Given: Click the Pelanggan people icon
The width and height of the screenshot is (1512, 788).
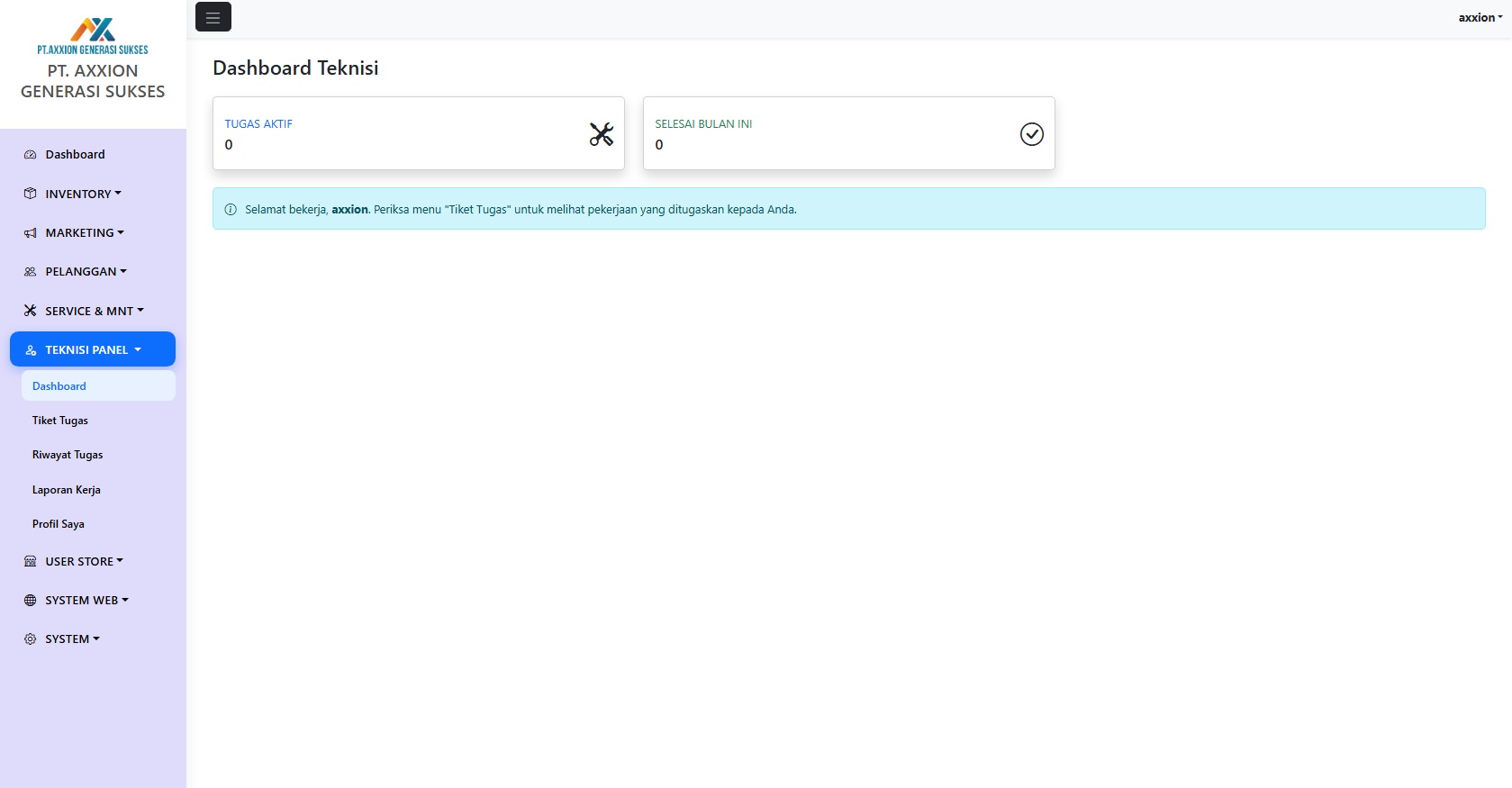Looking at the screenshot, I should pyautogui.click(x=30, y=271).
